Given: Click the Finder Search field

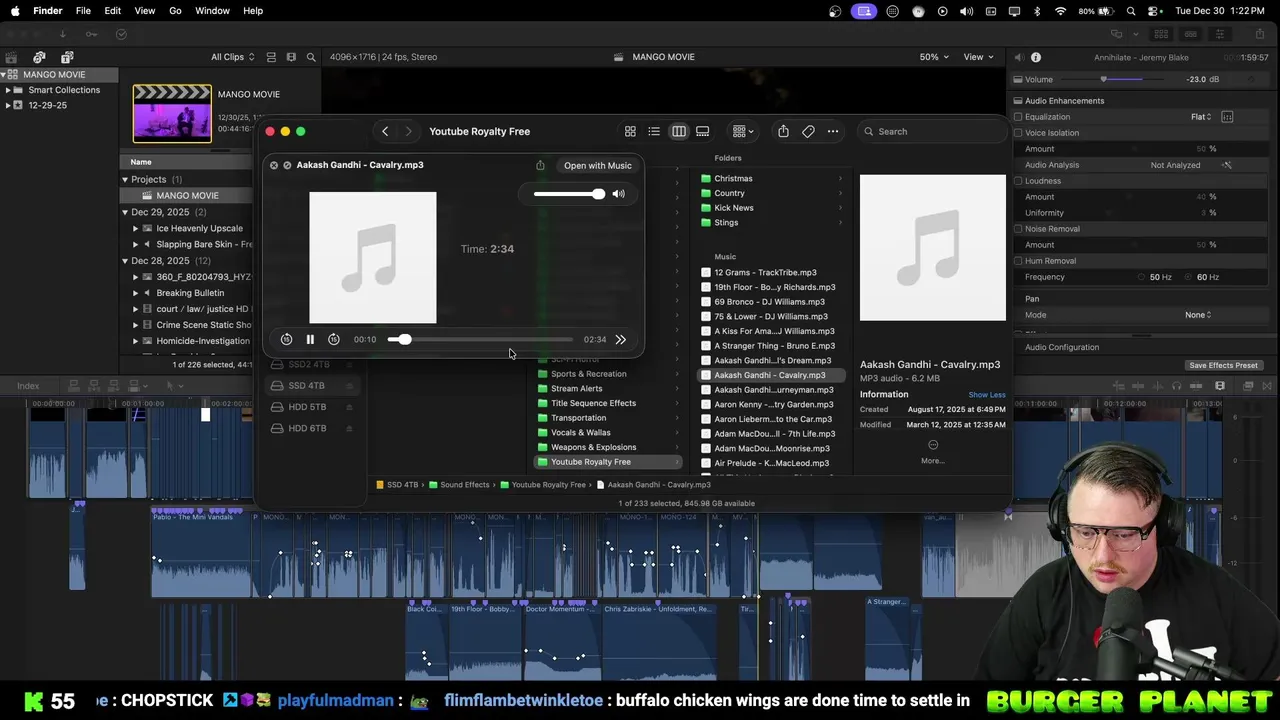Looking at the screenshot, I should [x=932, y=131].
